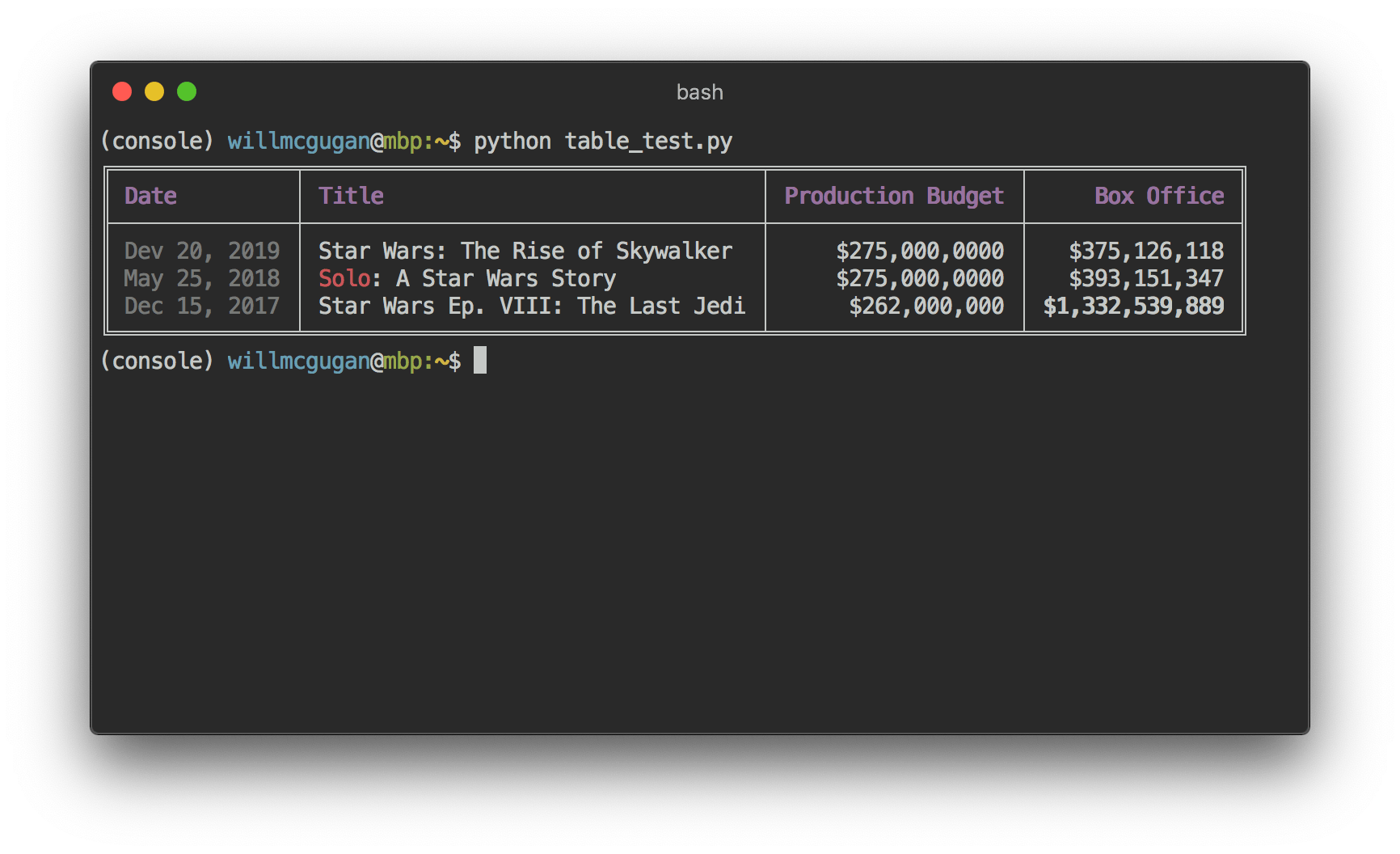
Task: Select the Production Budget column header
Action: click(x=894, y=197)
